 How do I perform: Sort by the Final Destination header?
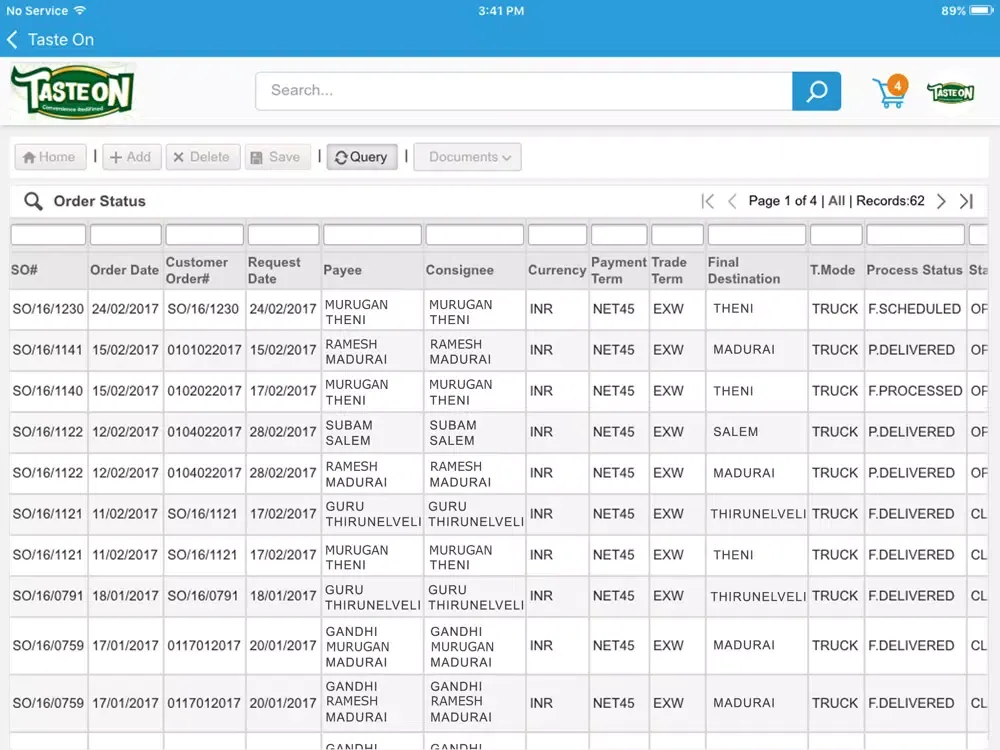tap(744, 270)
